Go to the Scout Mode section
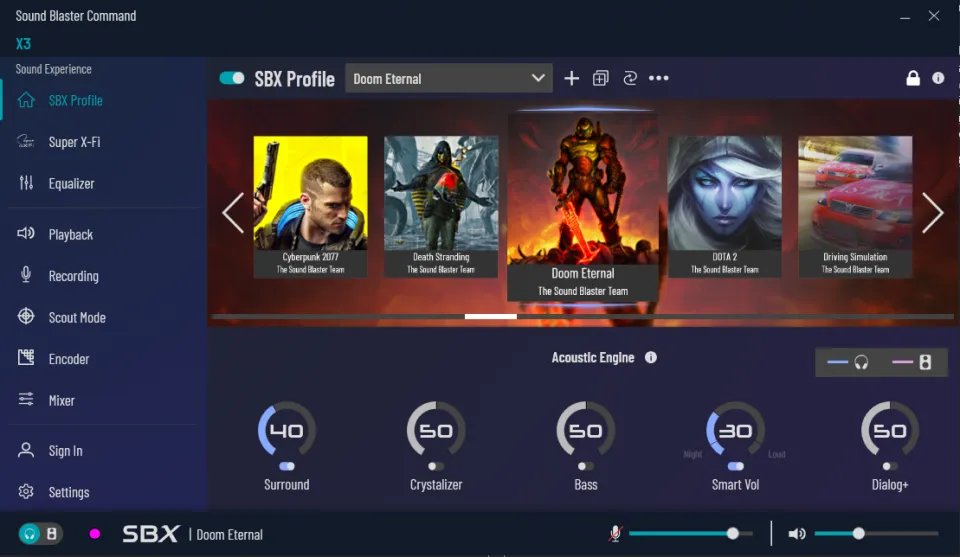This screenshot has height=557, width=960. tap(77, 318)
